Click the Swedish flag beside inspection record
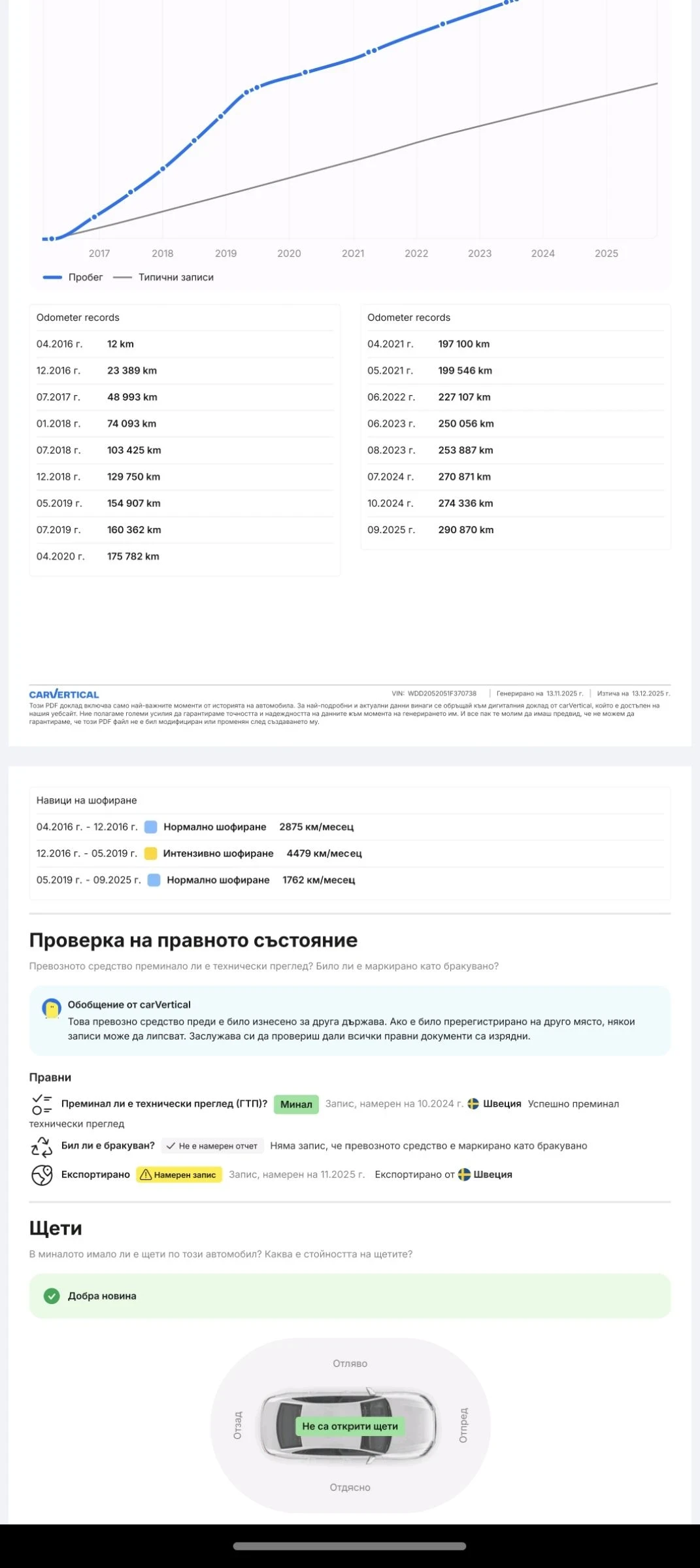 tap(474, 1103)
